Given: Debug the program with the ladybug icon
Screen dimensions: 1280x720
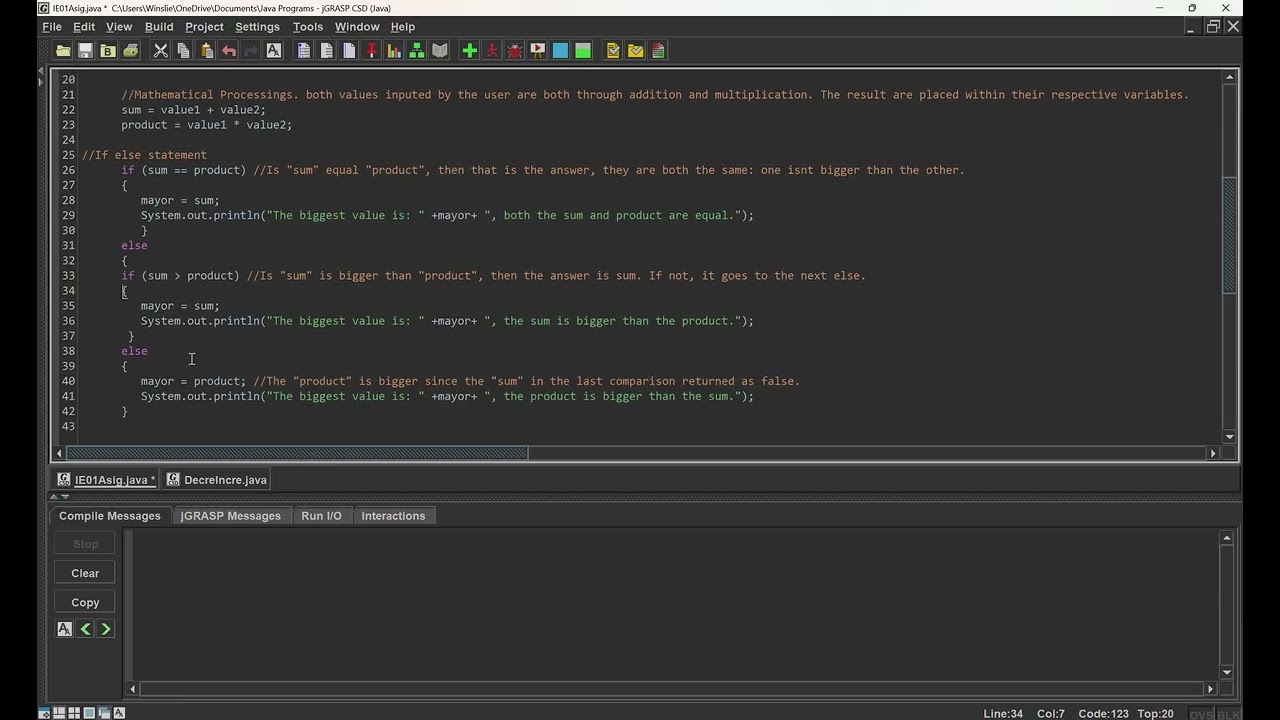Looking at the screenshot, I should (x=515, y=51).
